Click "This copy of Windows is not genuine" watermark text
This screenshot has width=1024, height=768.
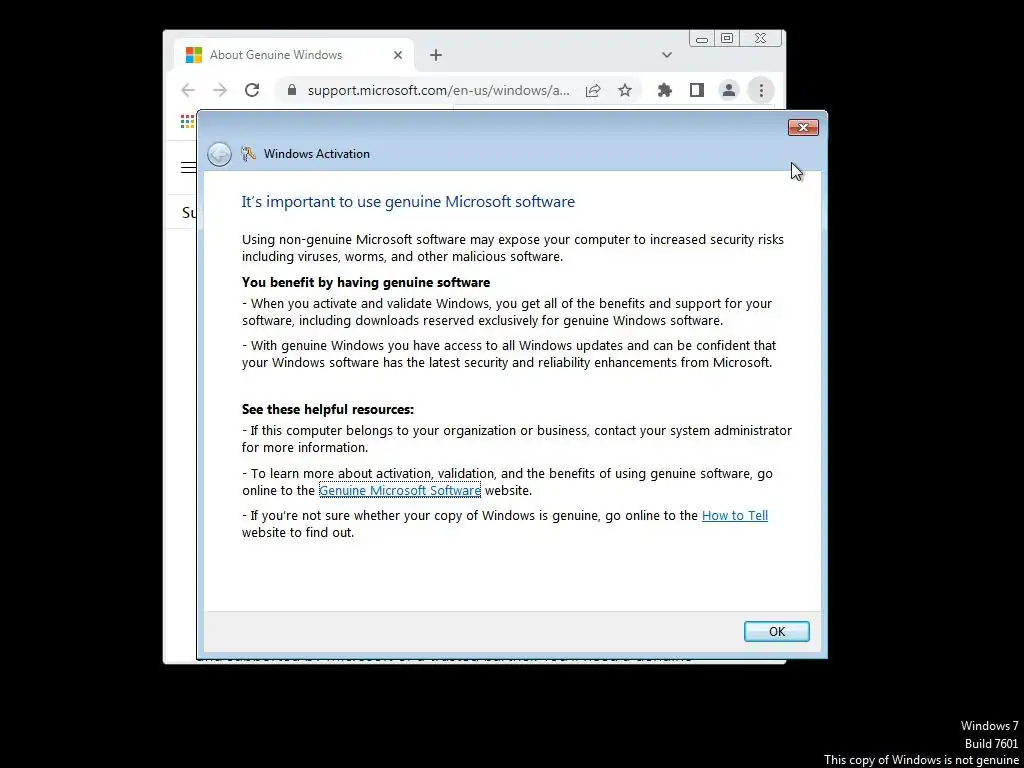coord(921,760)
